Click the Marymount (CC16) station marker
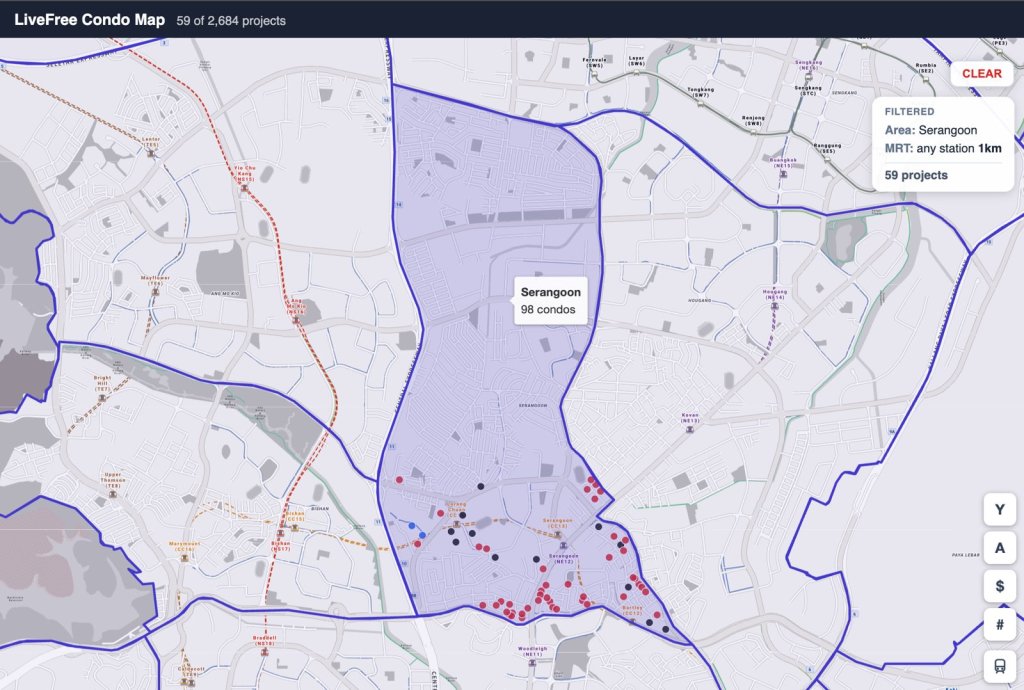This screenshot has width=1024, height=690. (x=184, y=557)
